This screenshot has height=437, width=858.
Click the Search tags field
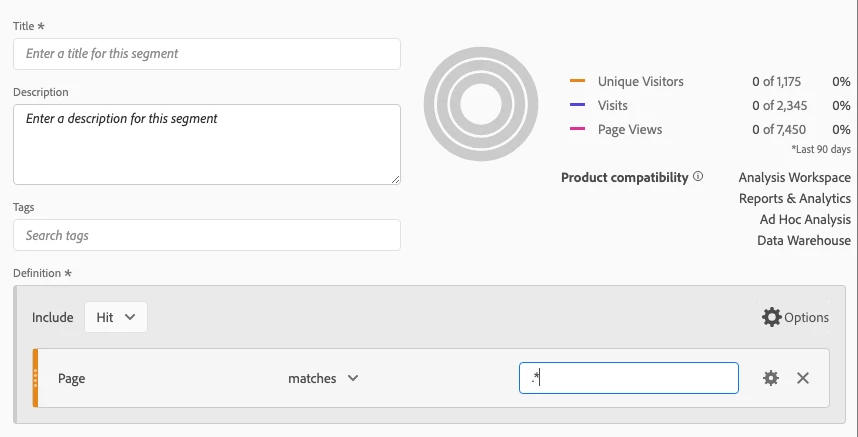tap(207, 235)
